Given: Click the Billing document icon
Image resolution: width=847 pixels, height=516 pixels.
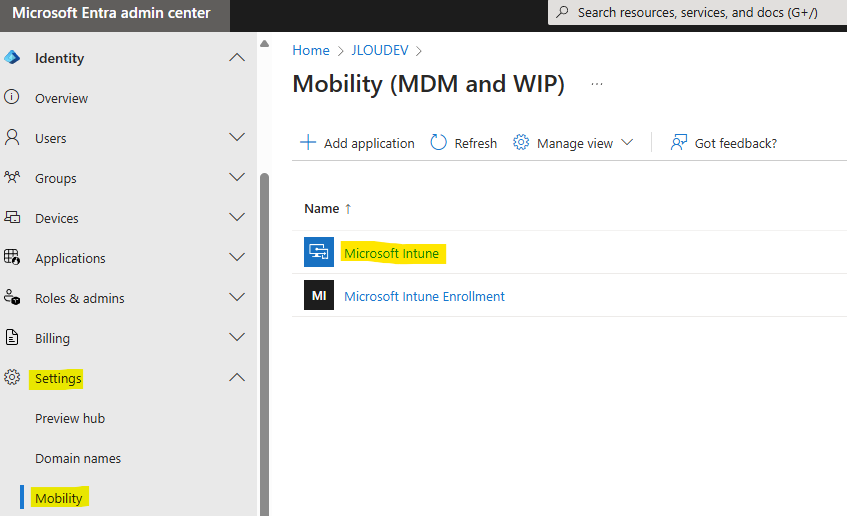Looking at the screenshot, I should [x=12, y=337].
